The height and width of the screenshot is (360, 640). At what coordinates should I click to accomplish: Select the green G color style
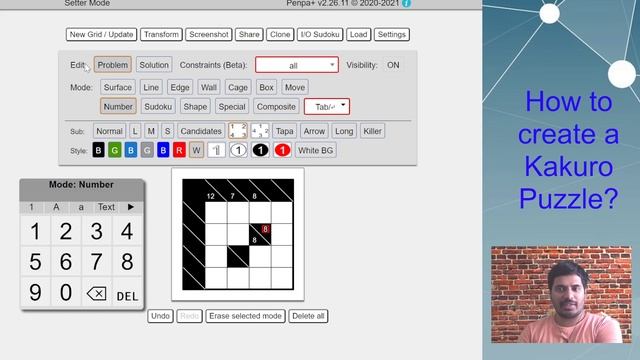click(115, 150)
